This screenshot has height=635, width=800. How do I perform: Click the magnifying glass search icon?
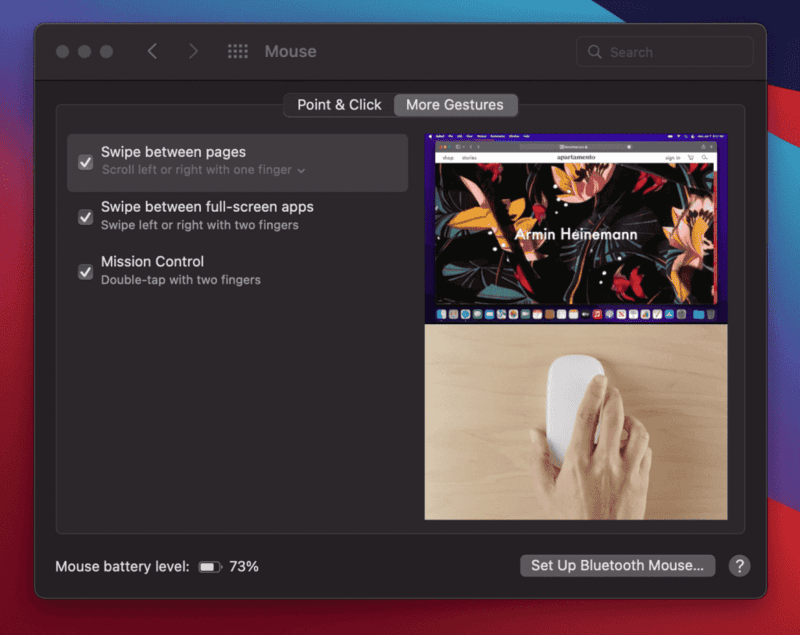tap(594, 52)
